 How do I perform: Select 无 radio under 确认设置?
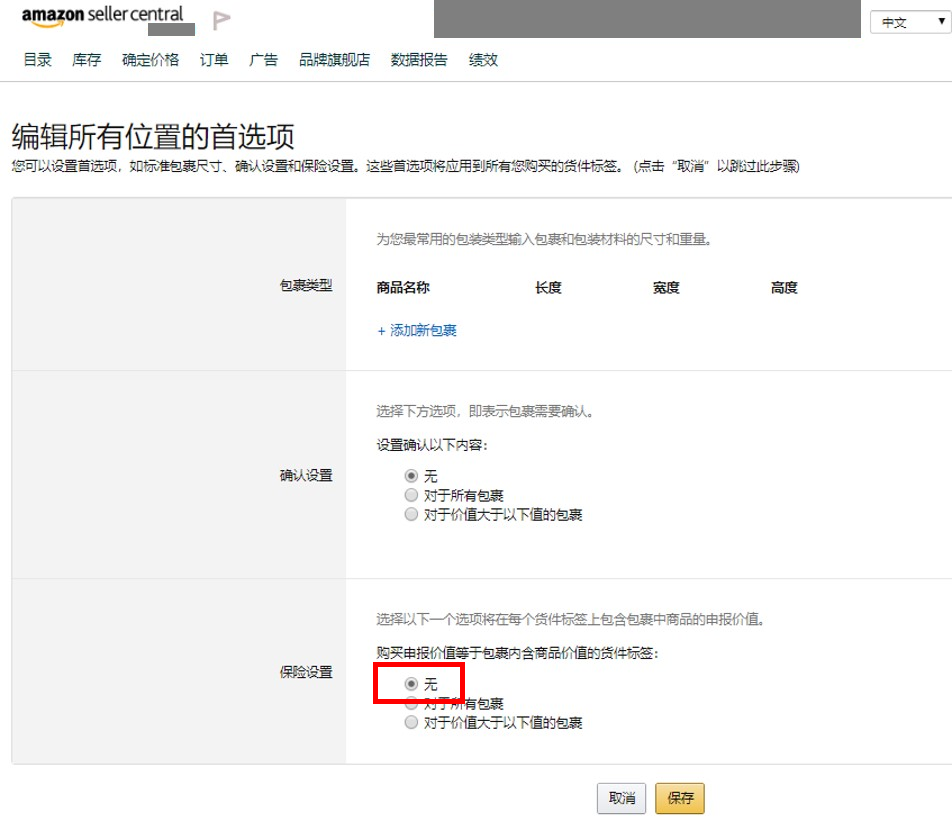click(411, 476)
